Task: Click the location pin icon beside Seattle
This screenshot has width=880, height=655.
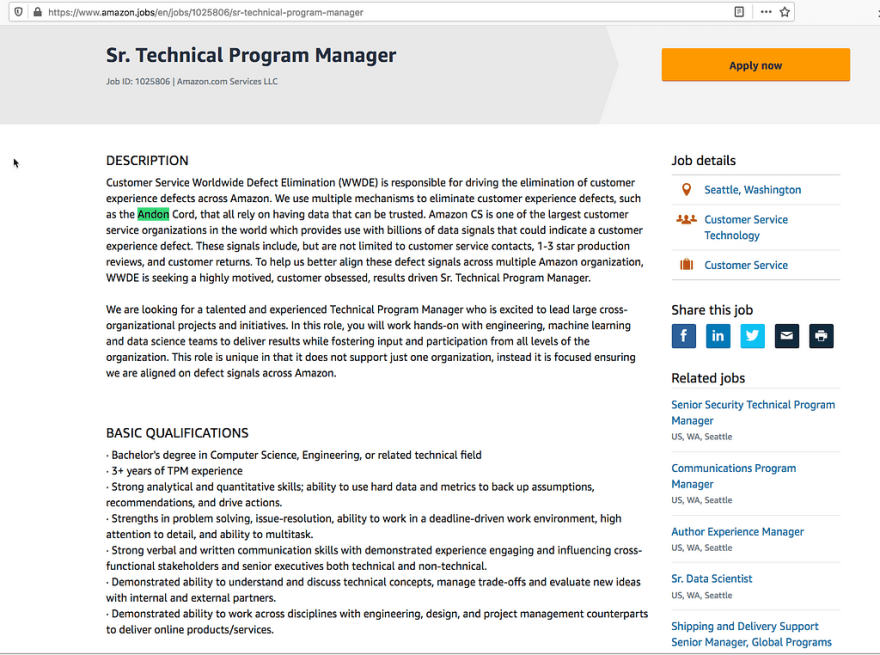Action: (x=686, y=190)
